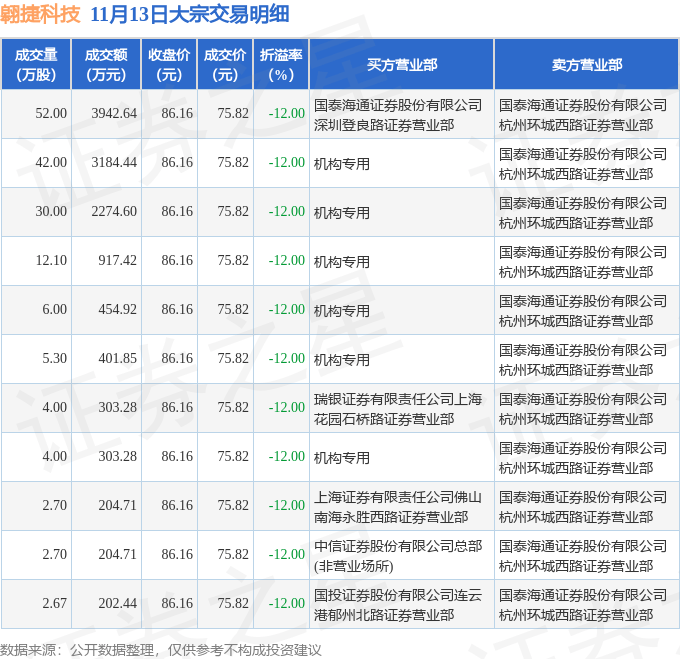Click the -12.00 rate in the 52.00 row
The image size is (680, 659).
coord(287,114)
